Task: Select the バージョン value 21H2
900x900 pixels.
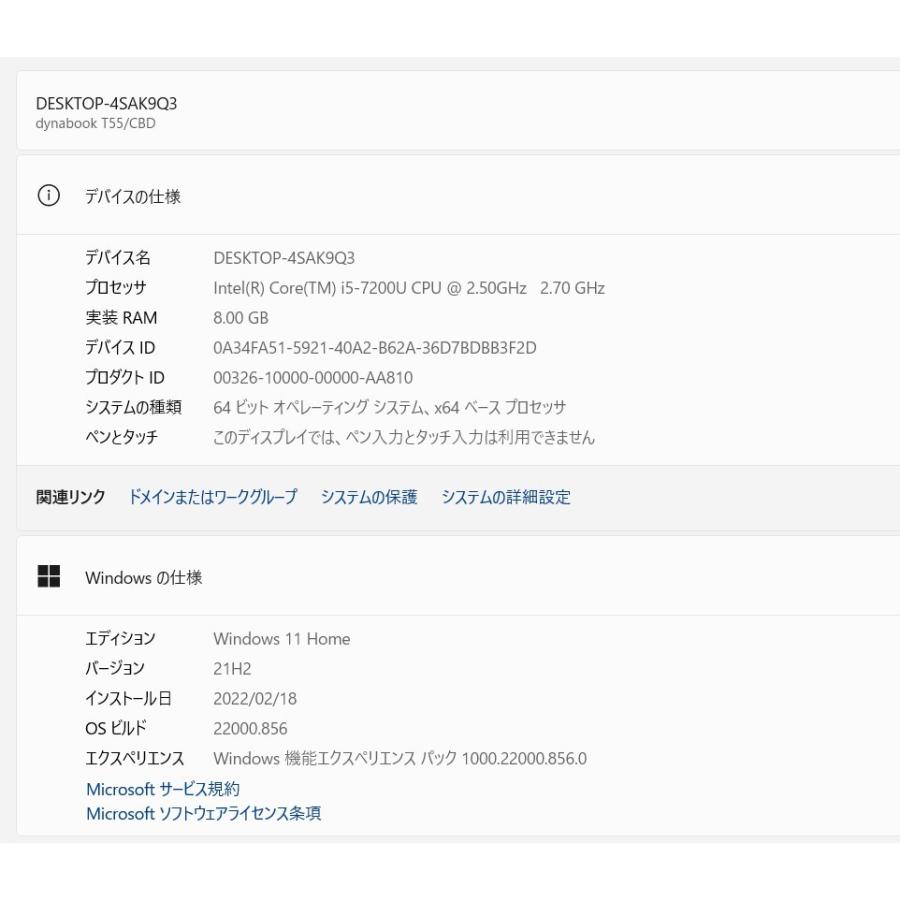Action: [x=231, y=669]
